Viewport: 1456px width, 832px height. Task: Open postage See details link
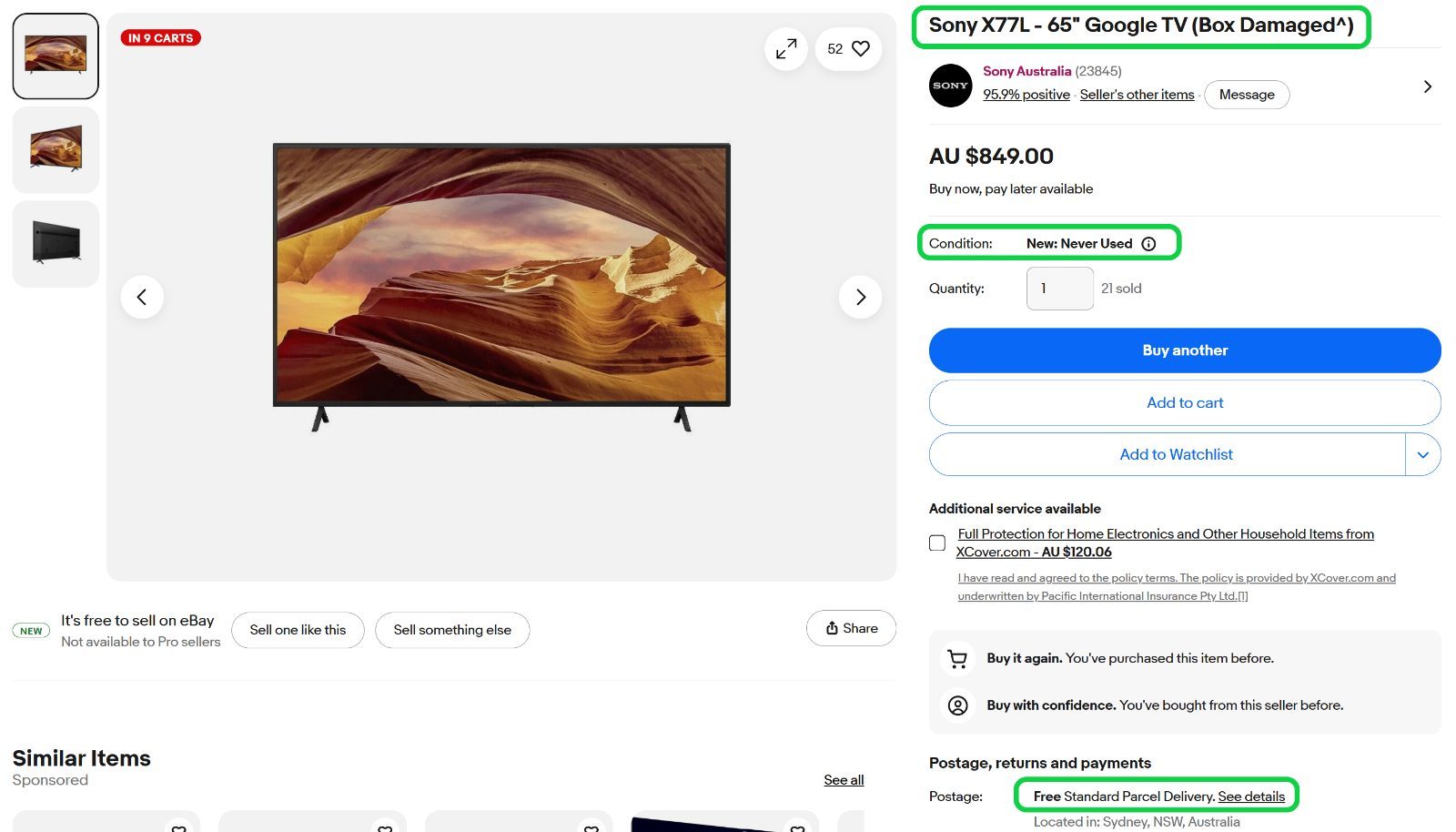coord(1251,796)
